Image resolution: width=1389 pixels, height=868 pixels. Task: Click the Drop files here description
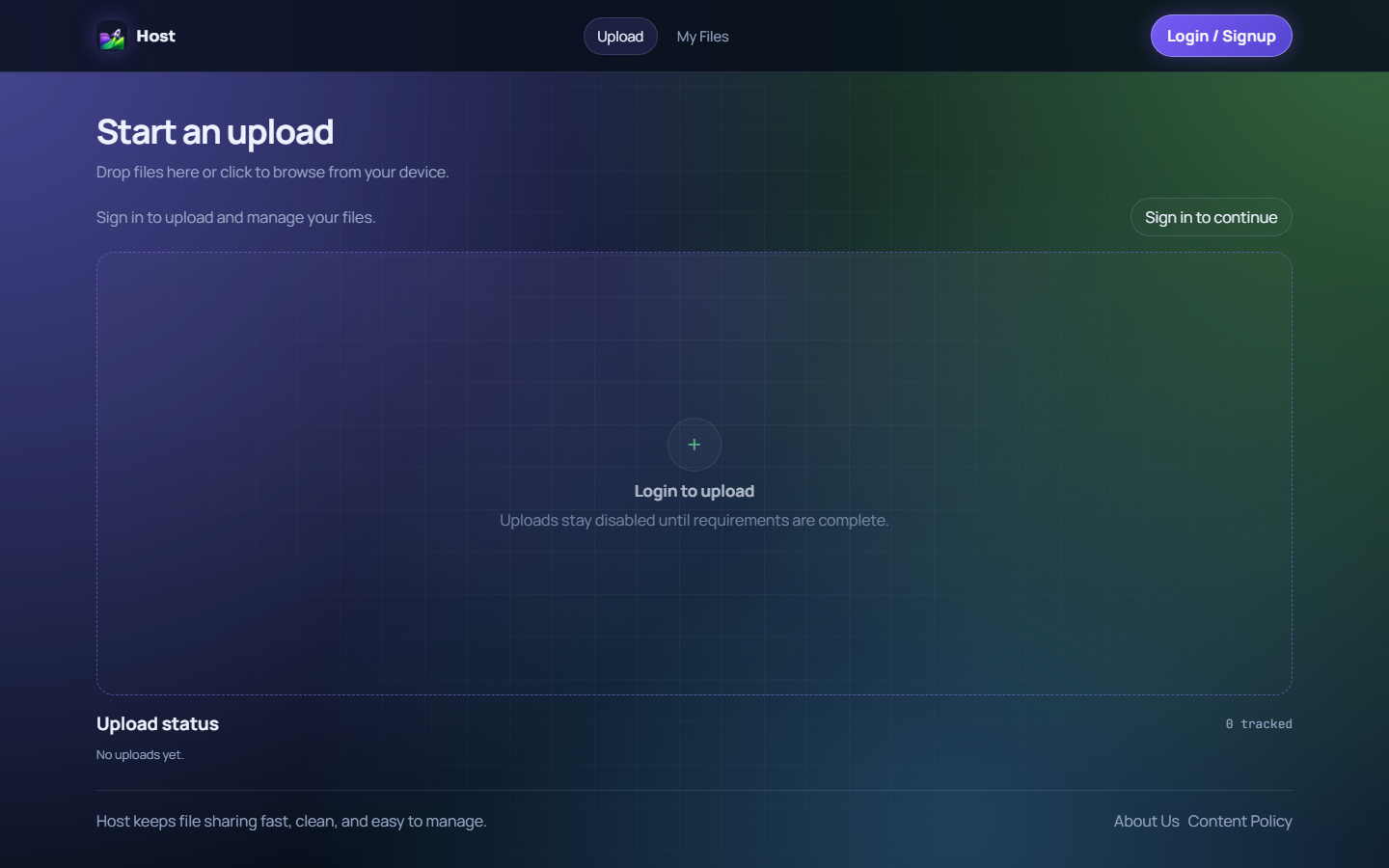pyautogui.click(x=273, y=172)
